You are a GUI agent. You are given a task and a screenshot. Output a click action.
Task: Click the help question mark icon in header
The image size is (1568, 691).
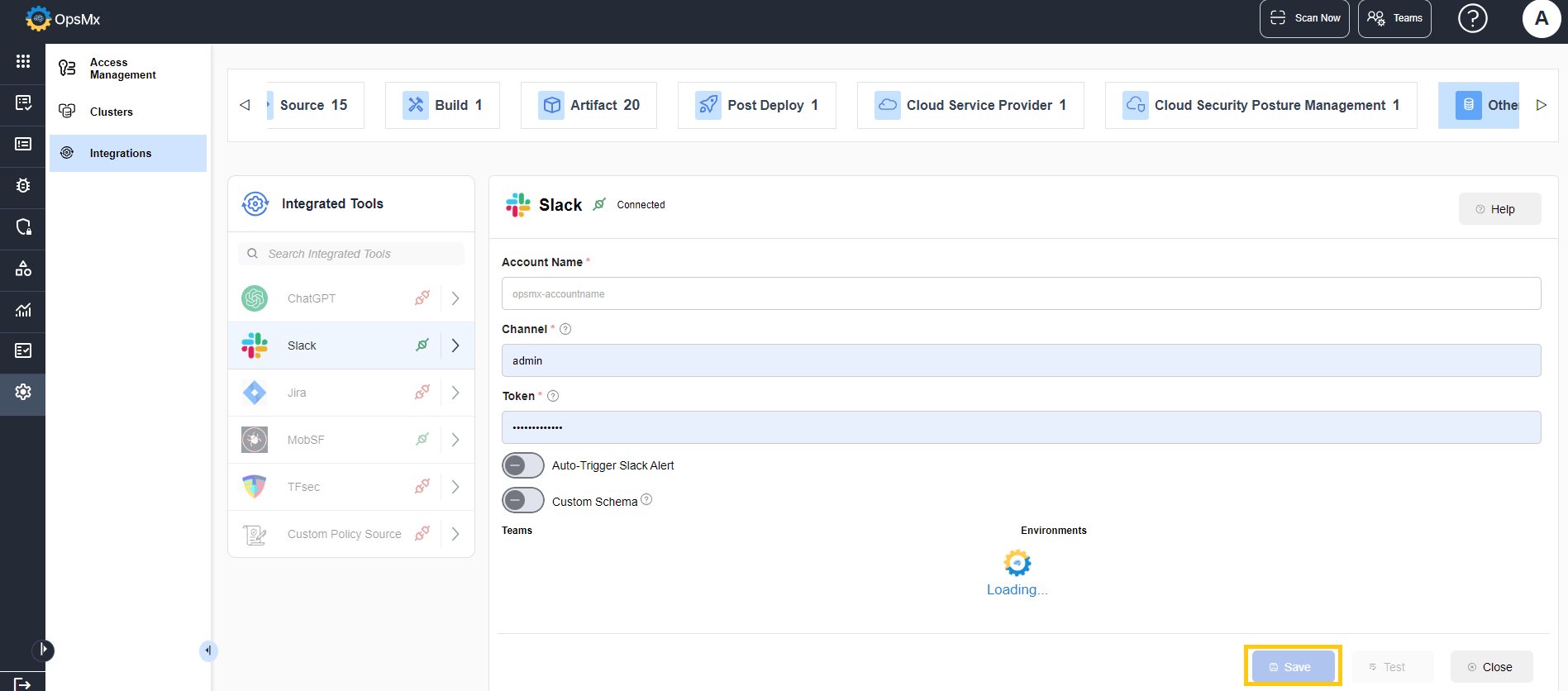click(1472, 18)
